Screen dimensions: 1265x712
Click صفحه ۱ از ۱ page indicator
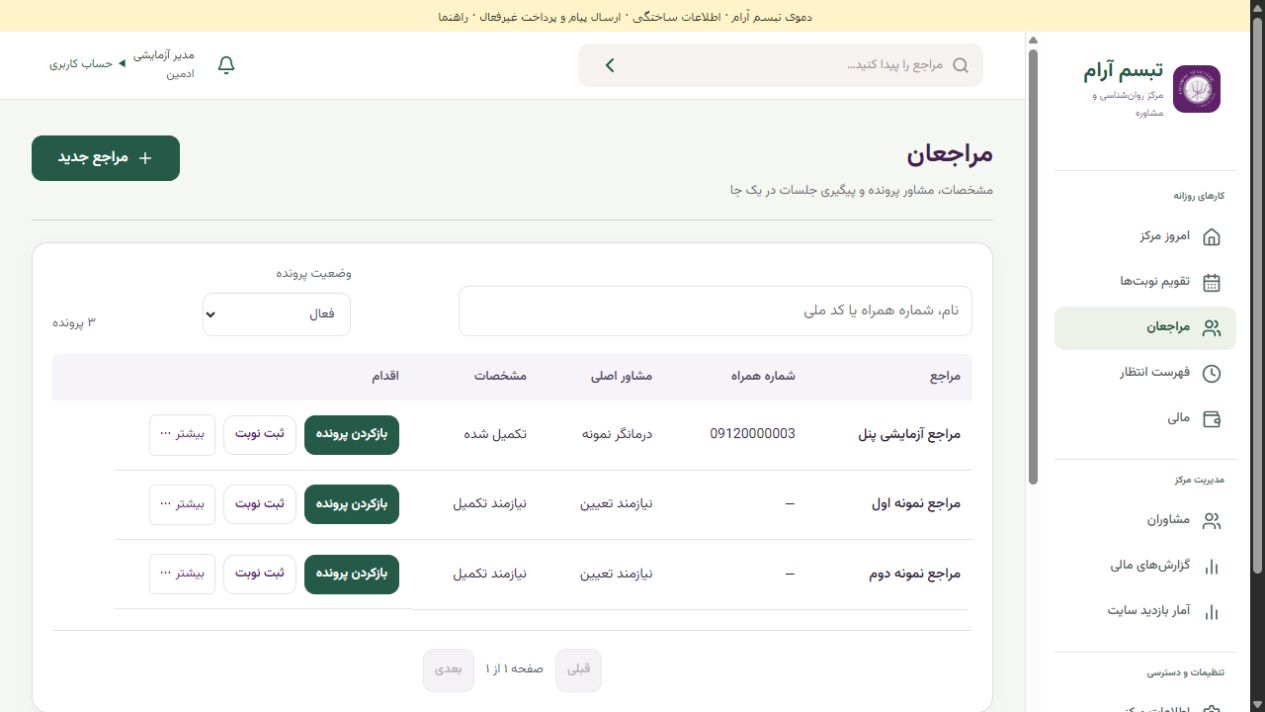point(514,669)
